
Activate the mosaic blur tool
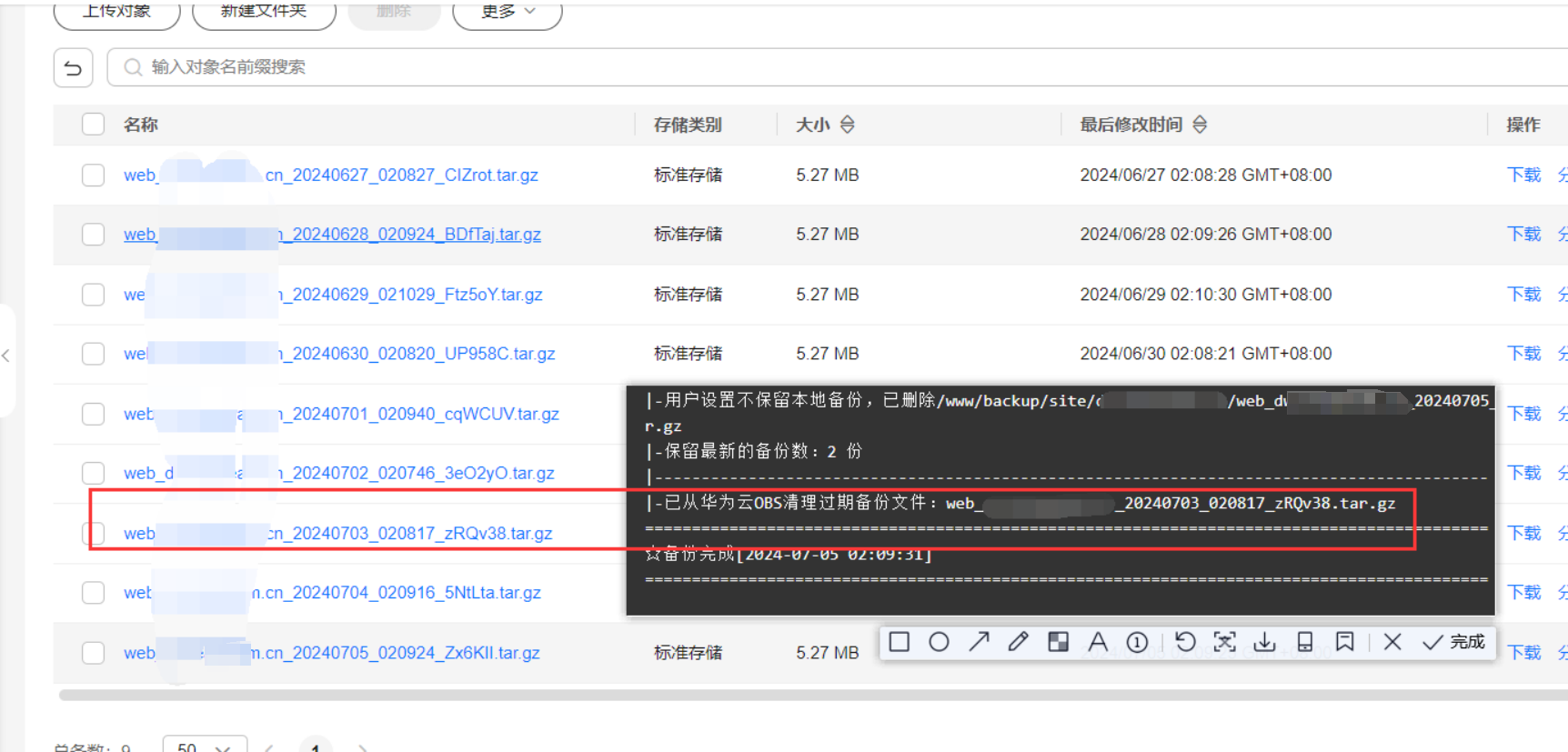[x=1058, y=642]
